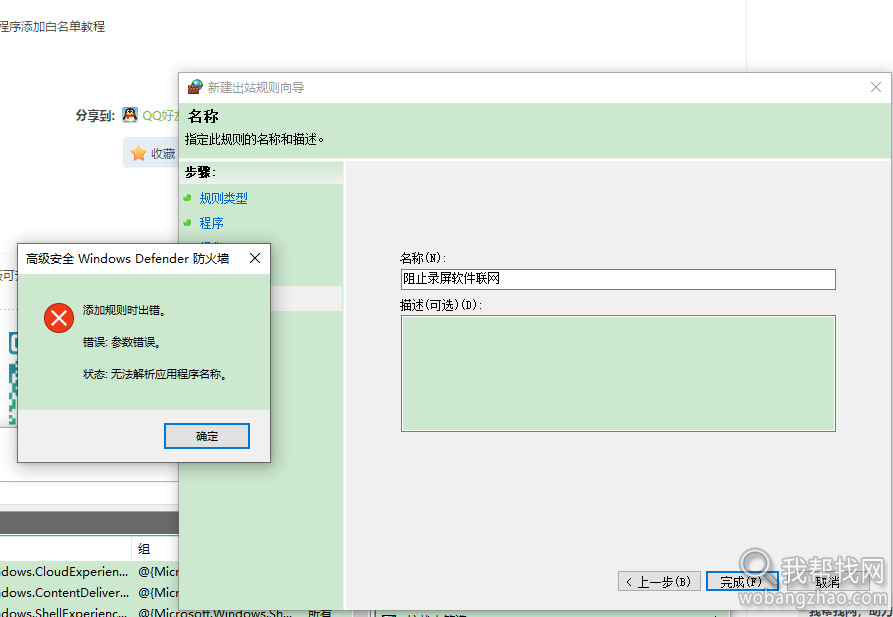
Task: Select the 规则类型 step
Action: tap(223, 198)
